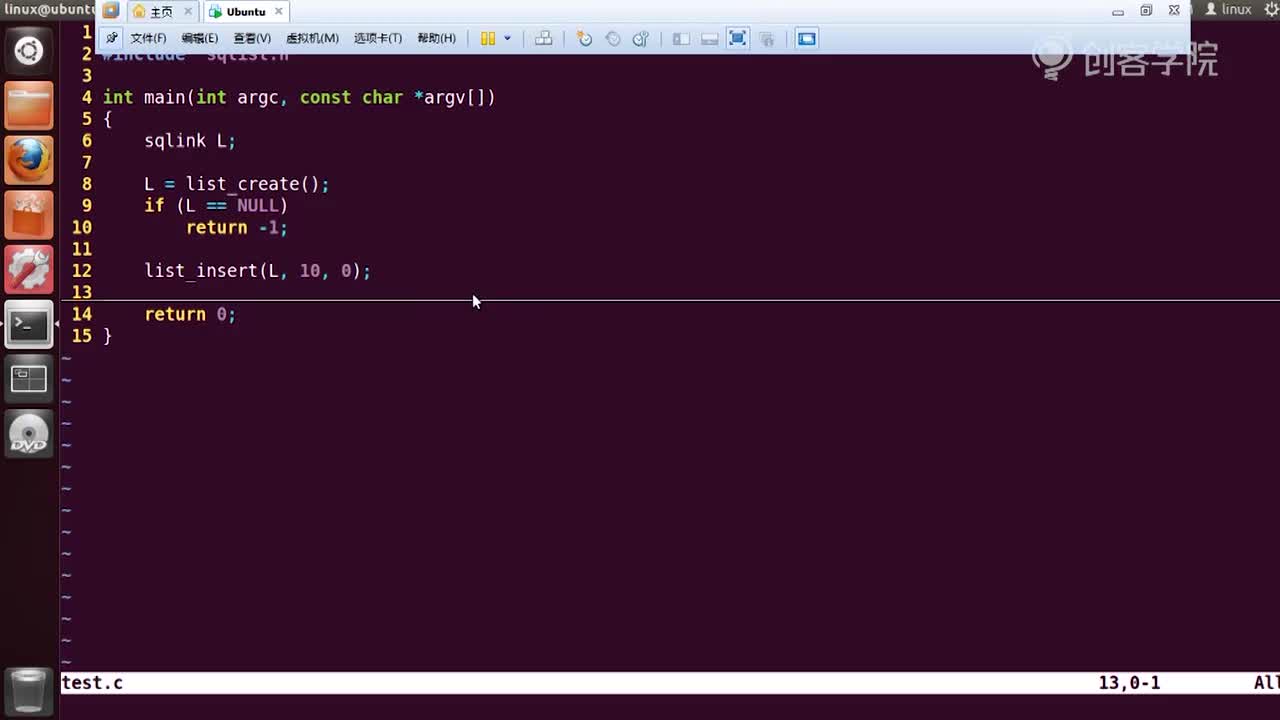
Task: Close the Ubuntu tab
Action: point(279,11)
